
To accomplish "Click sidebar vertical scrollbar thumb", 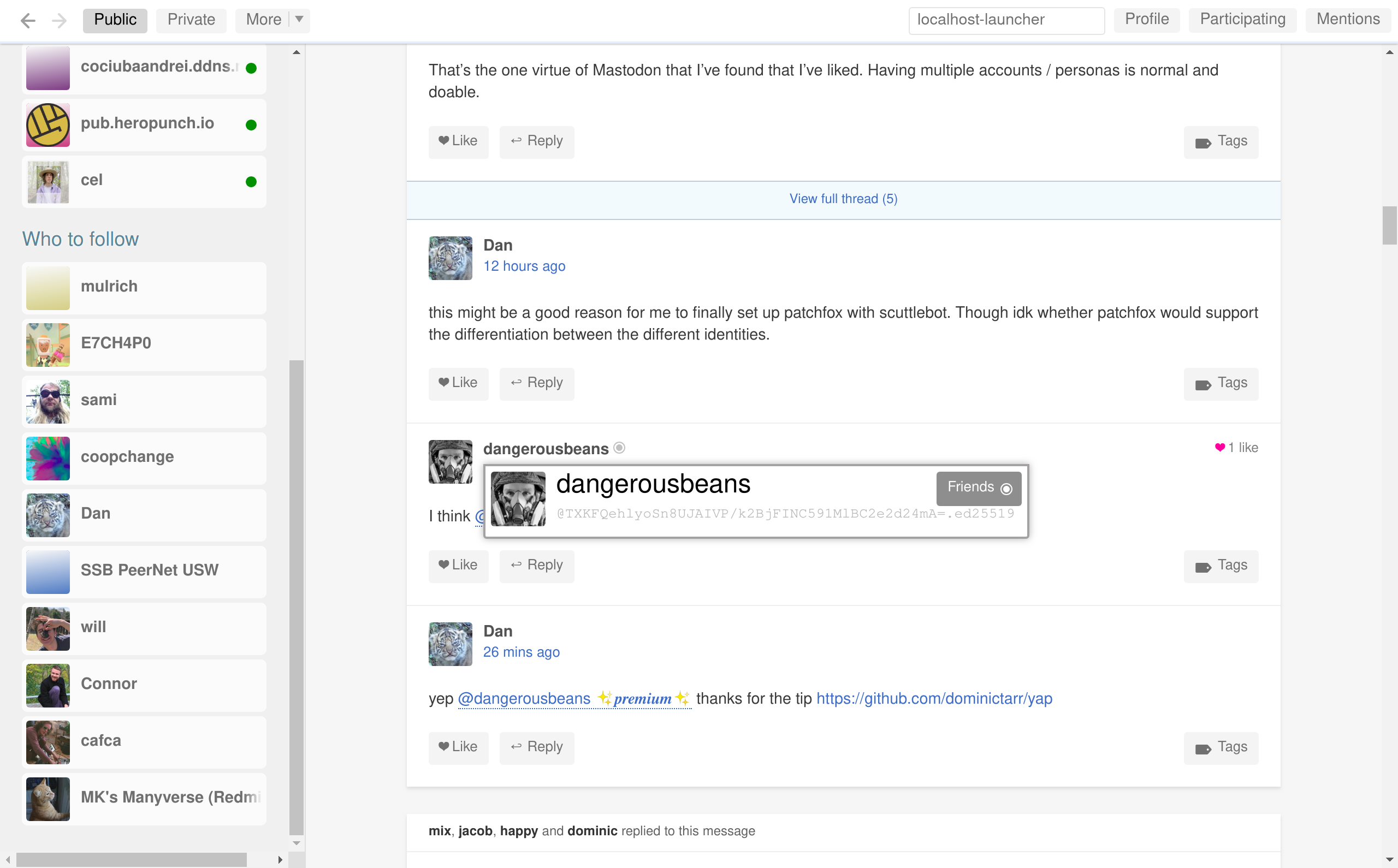I will tap(296, 597).
